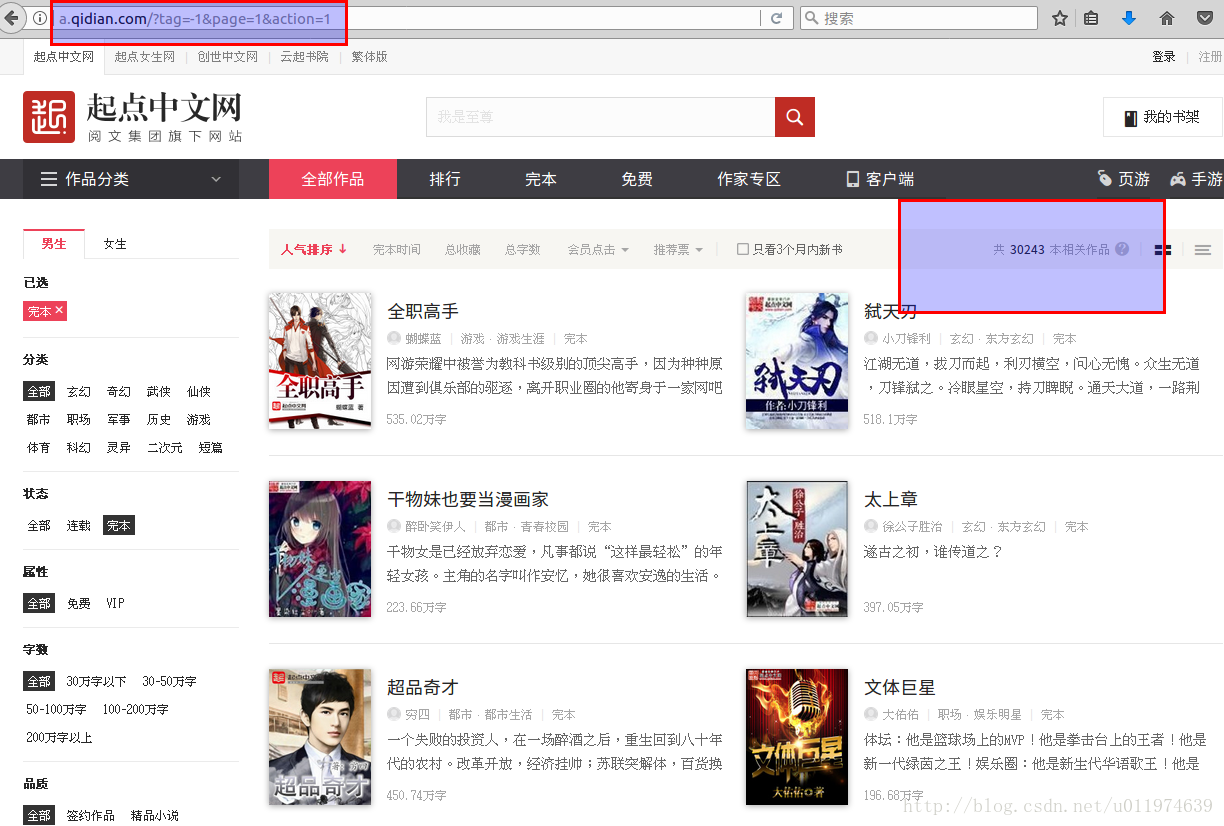Viewport: 1224px width, 826px height.
Task: Expand the 推荐票 sort dropdown
Action: 678,250
